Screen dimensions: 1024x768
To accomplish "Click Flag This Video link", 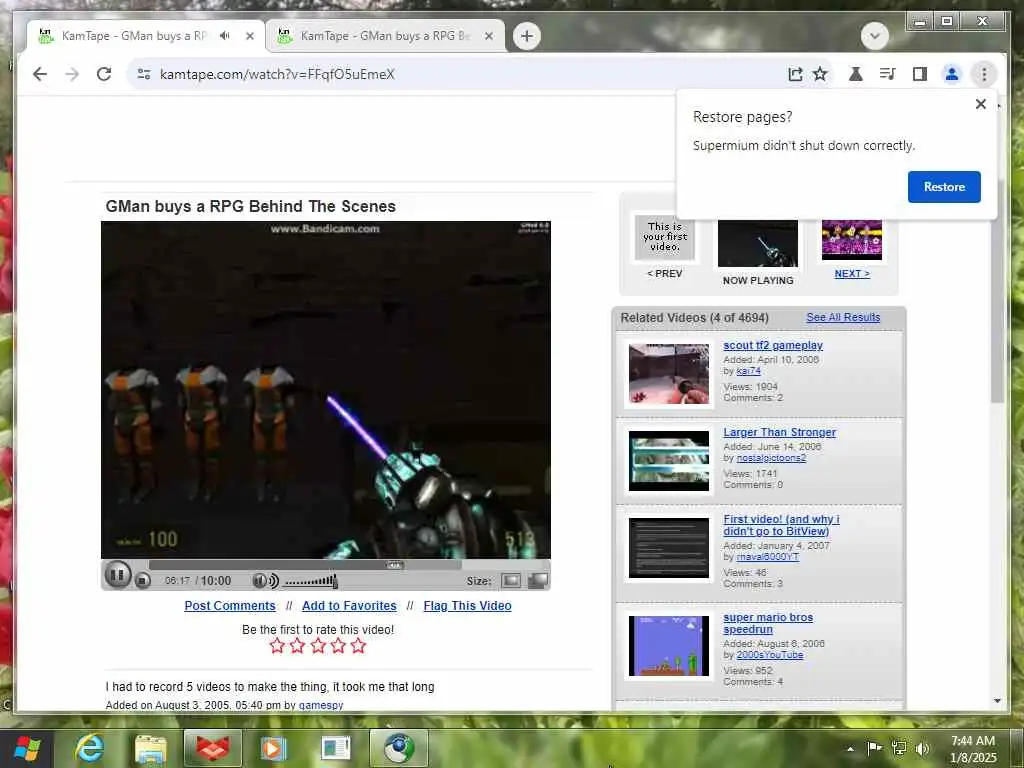I will 467,605.
